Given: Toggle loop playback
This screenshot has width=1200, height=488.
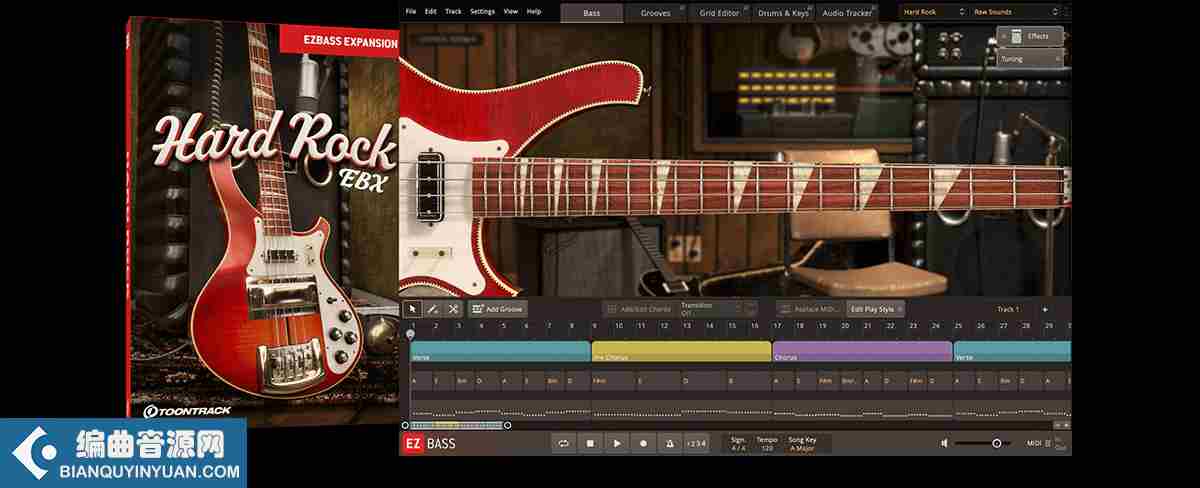Looking at the screenshot, I should tap(563, 443).
